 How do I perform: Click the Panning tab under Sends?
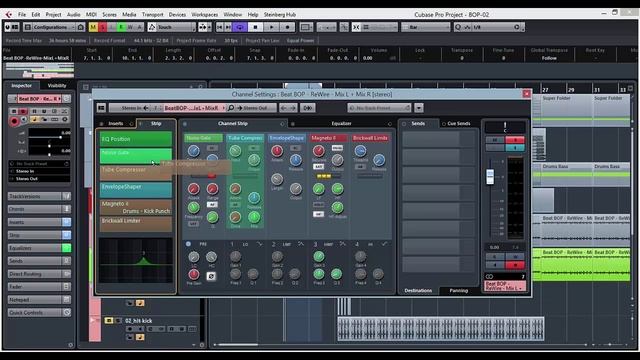[x=458, y=291]
